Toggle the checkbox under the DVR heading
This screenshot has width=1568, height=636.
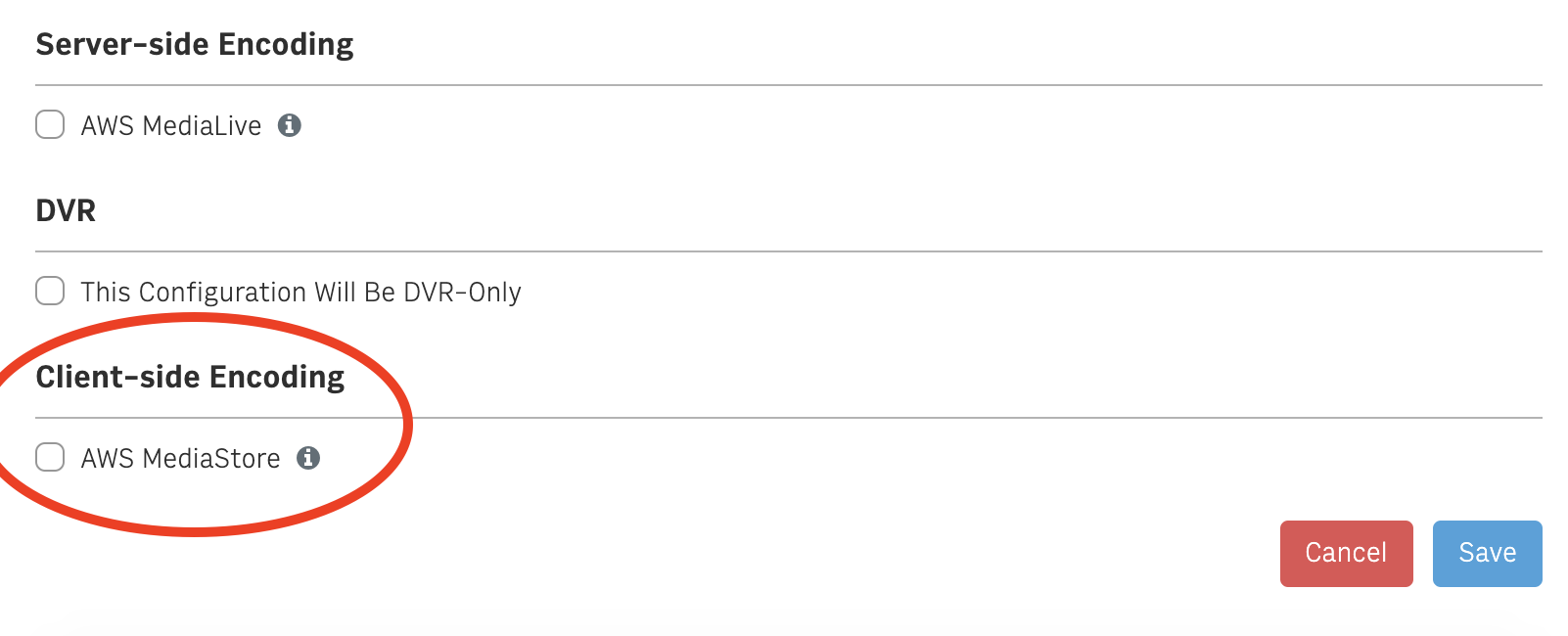[x=50, y=291]
